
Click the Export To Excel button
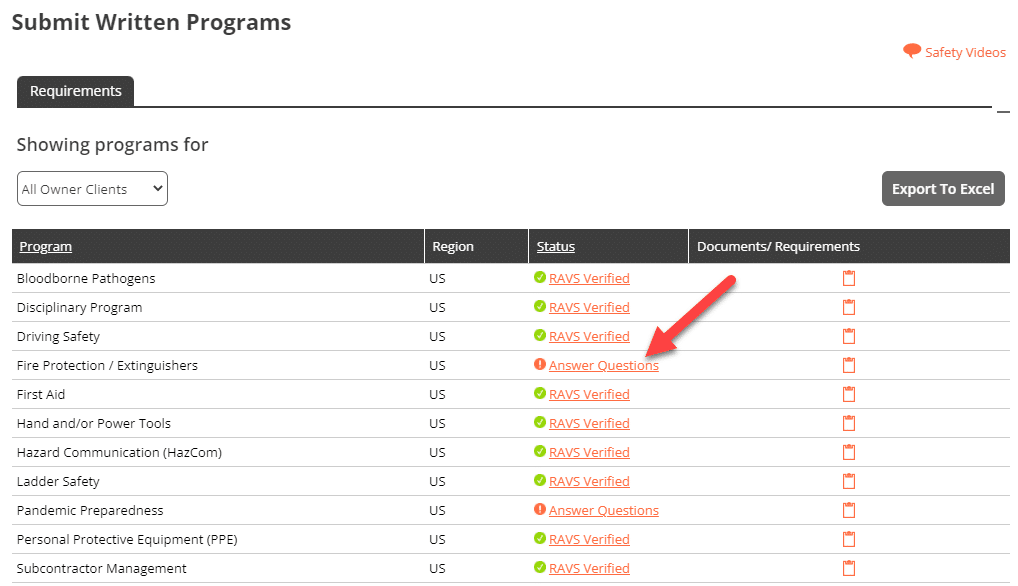(943, 189)
